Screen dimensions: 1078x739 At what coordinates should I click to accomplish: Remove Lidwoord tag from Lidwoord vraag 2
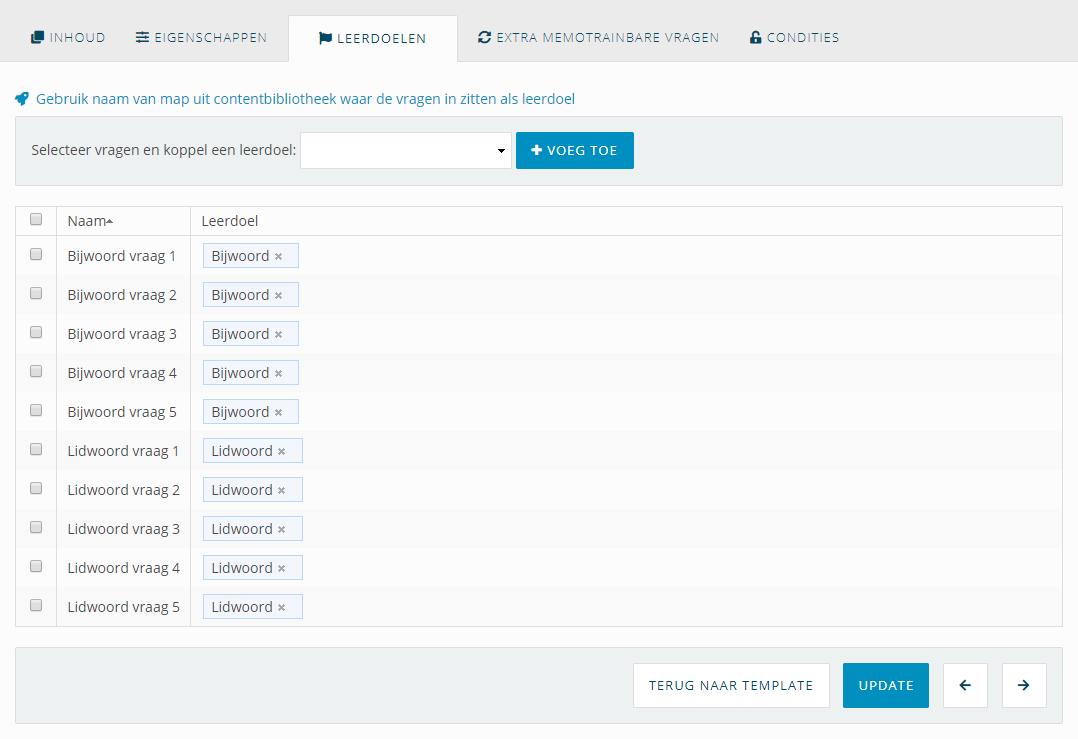click(281, 491)
